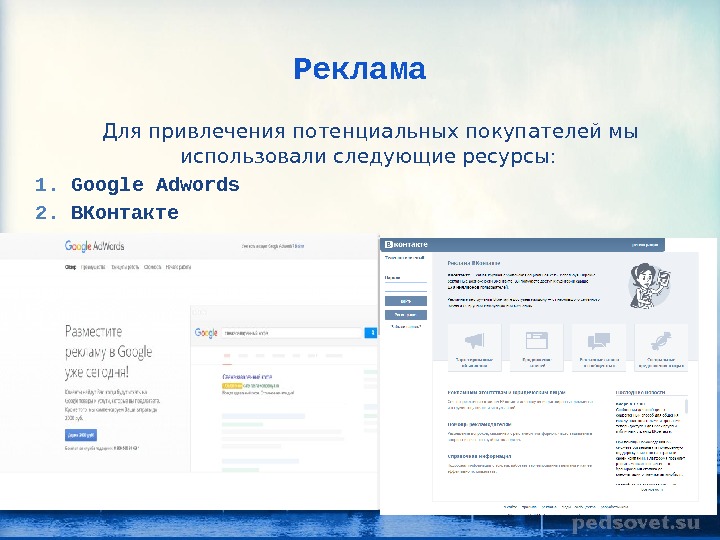Click list item 'ВКонтакте' on slide
720x540 pixels.
point(125,213)
